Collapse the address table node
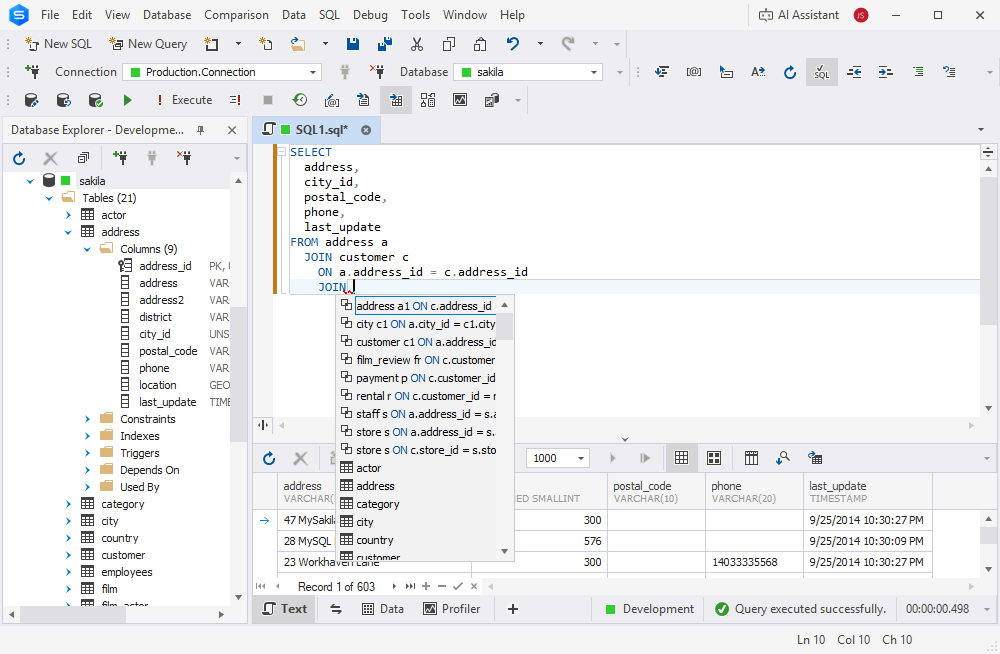 pyautogui.click(x=68, y=232)
